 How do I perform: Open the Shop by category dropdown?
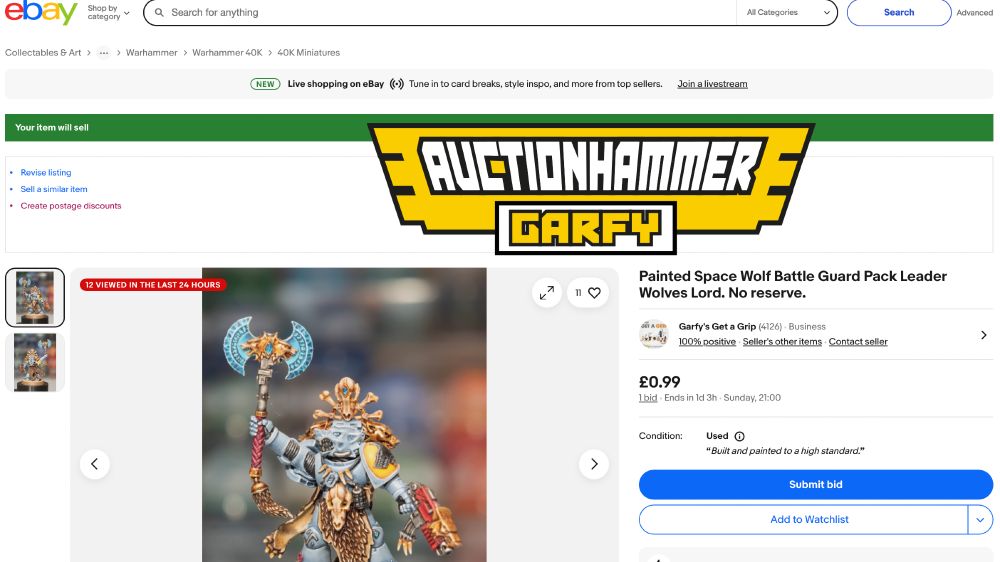pyautogui.click(x=108, y=12)
